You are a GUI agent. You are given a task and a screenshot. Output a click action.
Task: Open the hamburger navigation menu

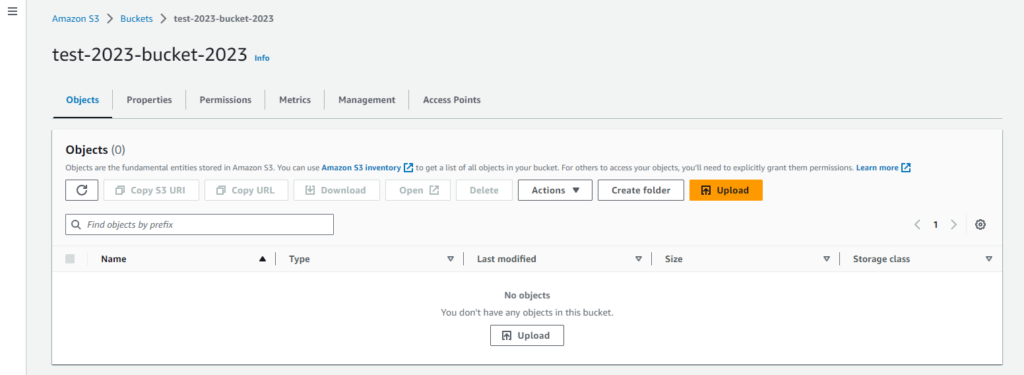[x=12, y=12]
